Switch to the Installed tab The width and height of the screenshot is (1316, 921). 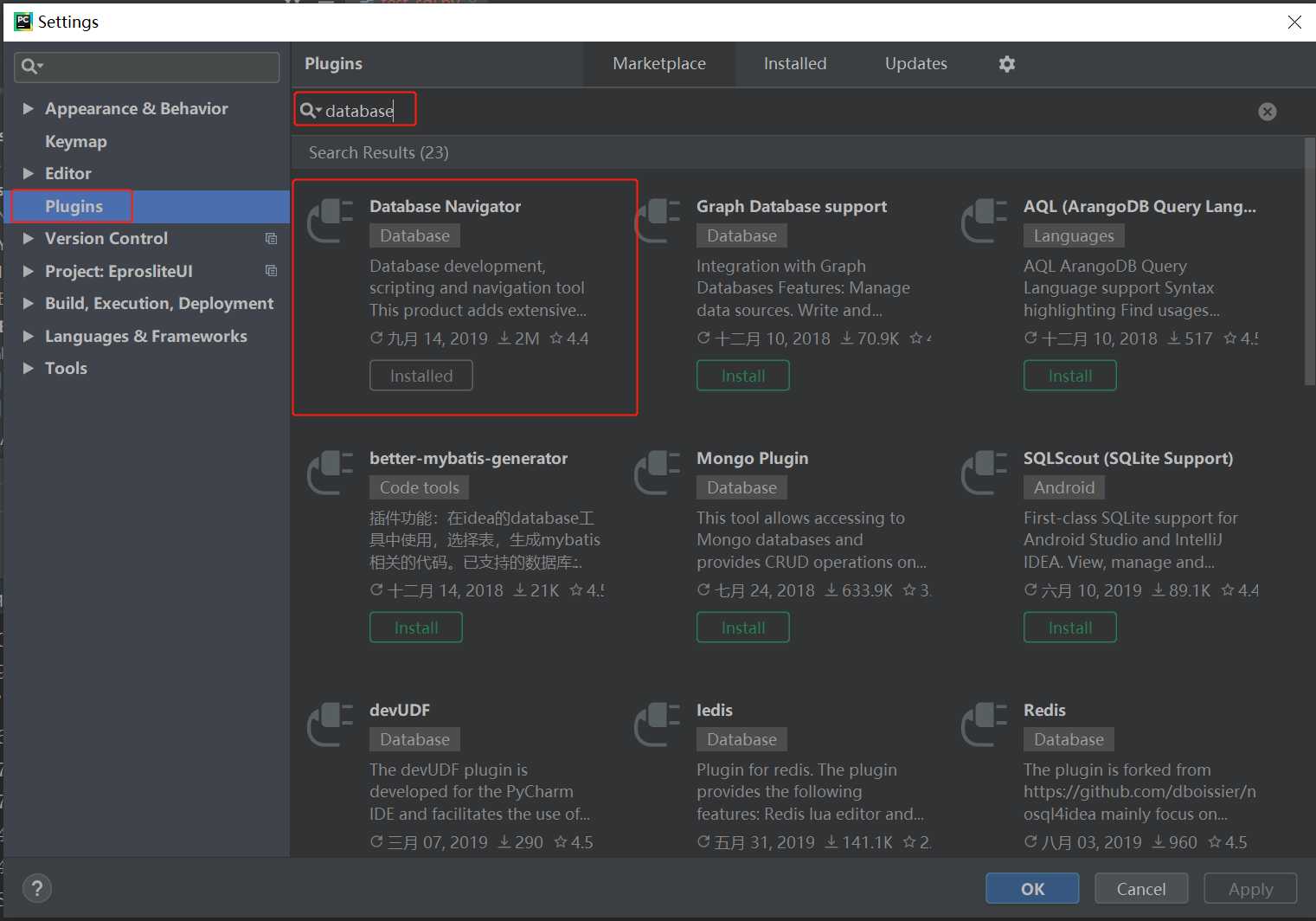click(x=794, y=64)
